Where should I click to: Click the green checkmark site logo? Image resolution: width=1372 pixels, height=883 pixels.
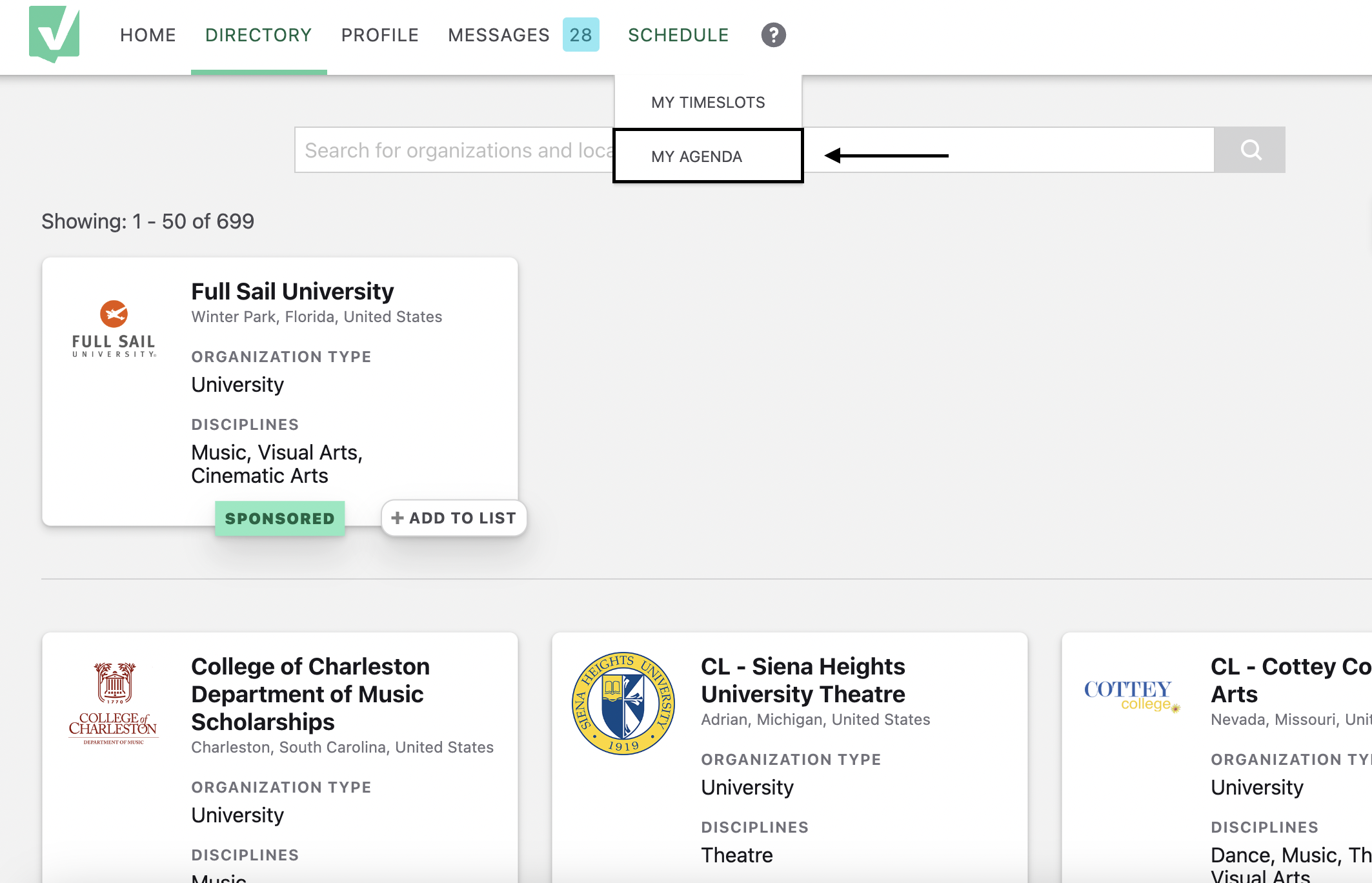coord(54,34)
